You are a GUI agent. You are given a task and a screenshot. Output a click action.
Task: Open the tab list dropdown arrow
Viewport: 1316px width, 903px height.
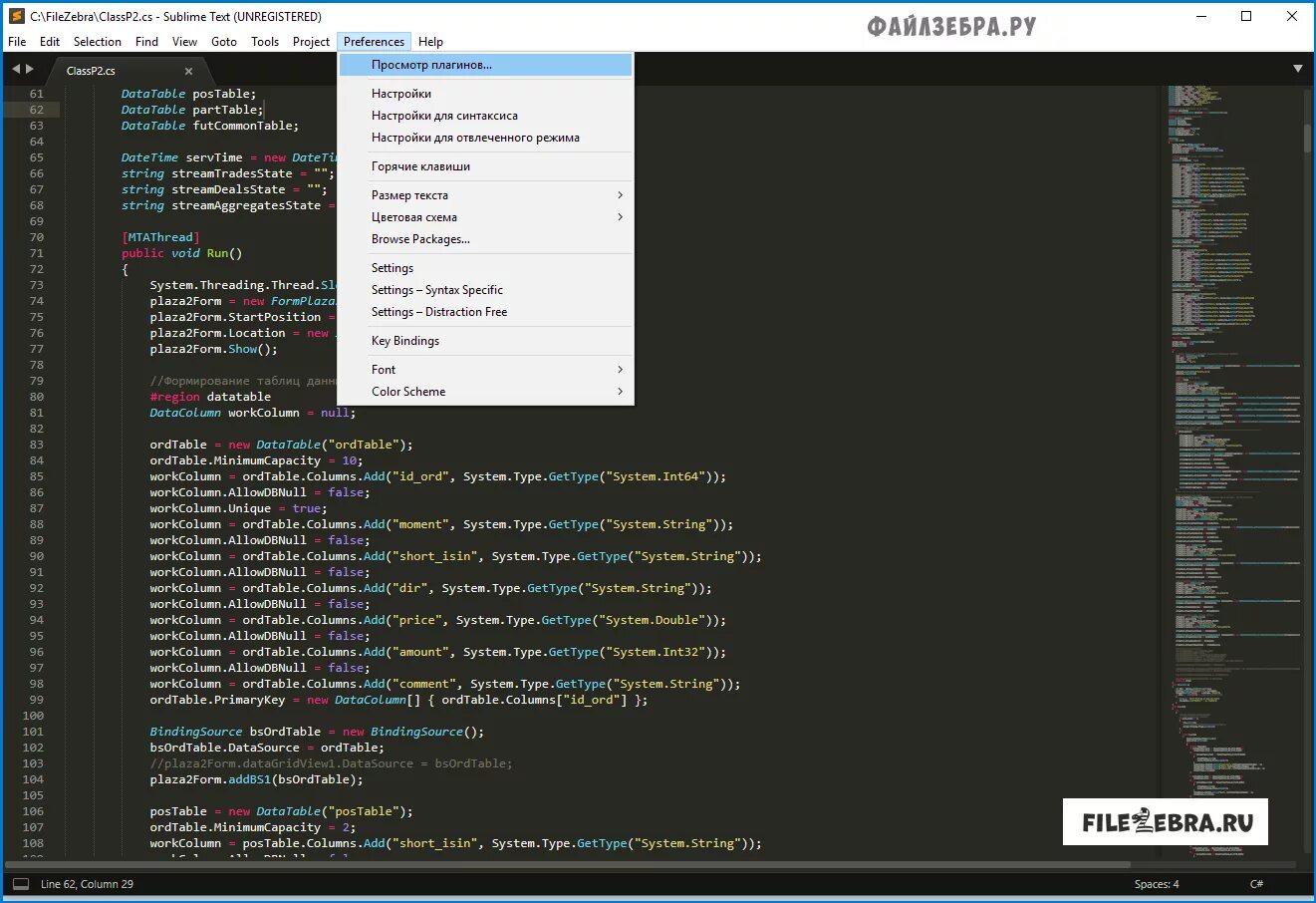coord(1297,69)
